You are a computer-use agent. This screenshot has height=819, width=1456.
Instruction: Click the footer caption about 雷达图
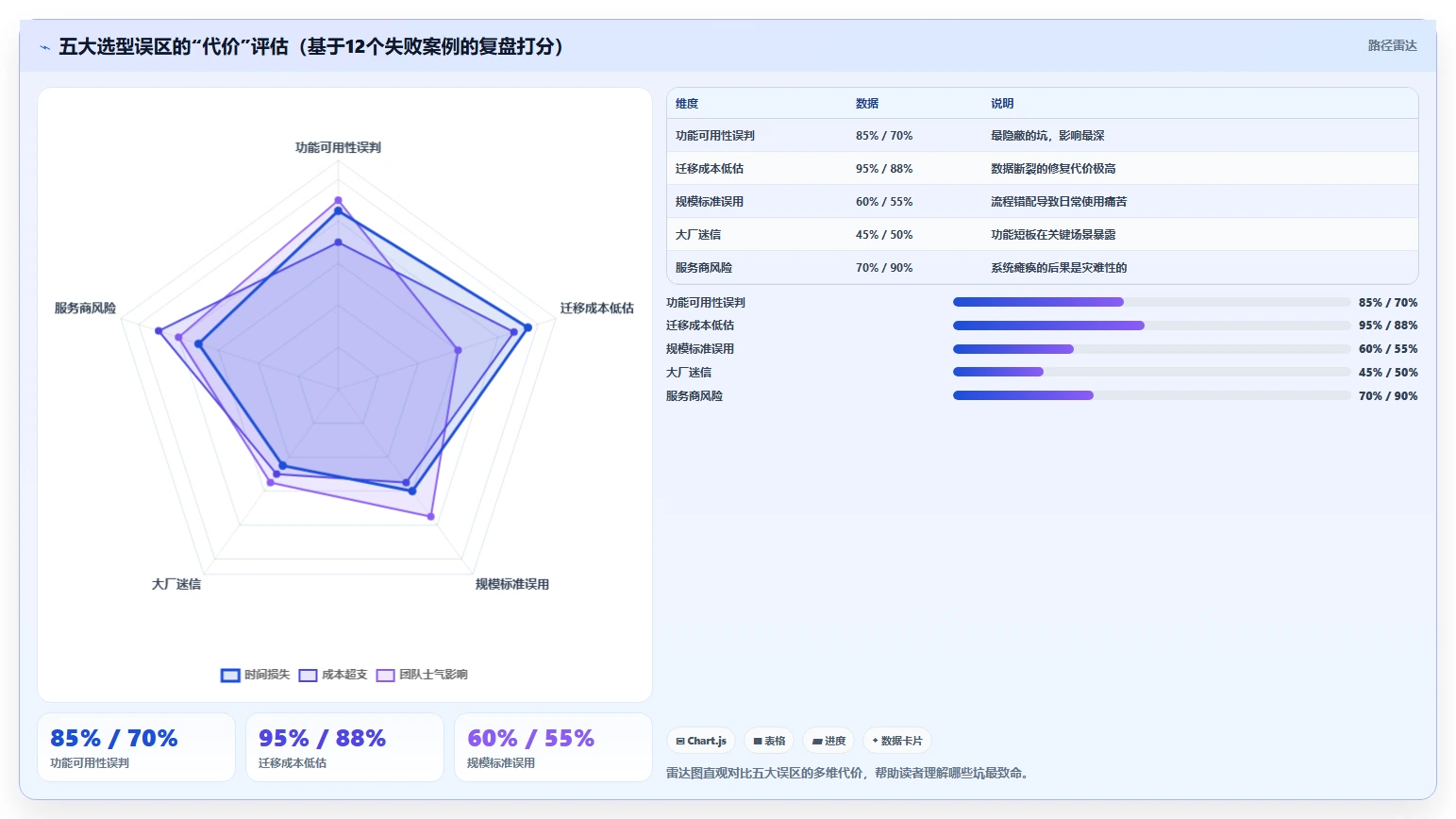(849, 773)
